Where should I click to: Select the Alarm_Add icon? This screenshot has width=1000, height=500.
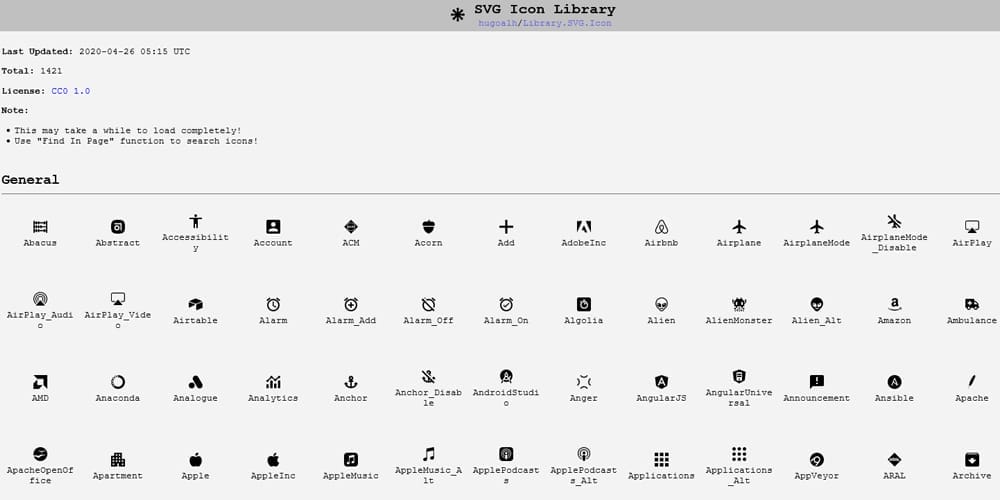[x=351, y=304]
